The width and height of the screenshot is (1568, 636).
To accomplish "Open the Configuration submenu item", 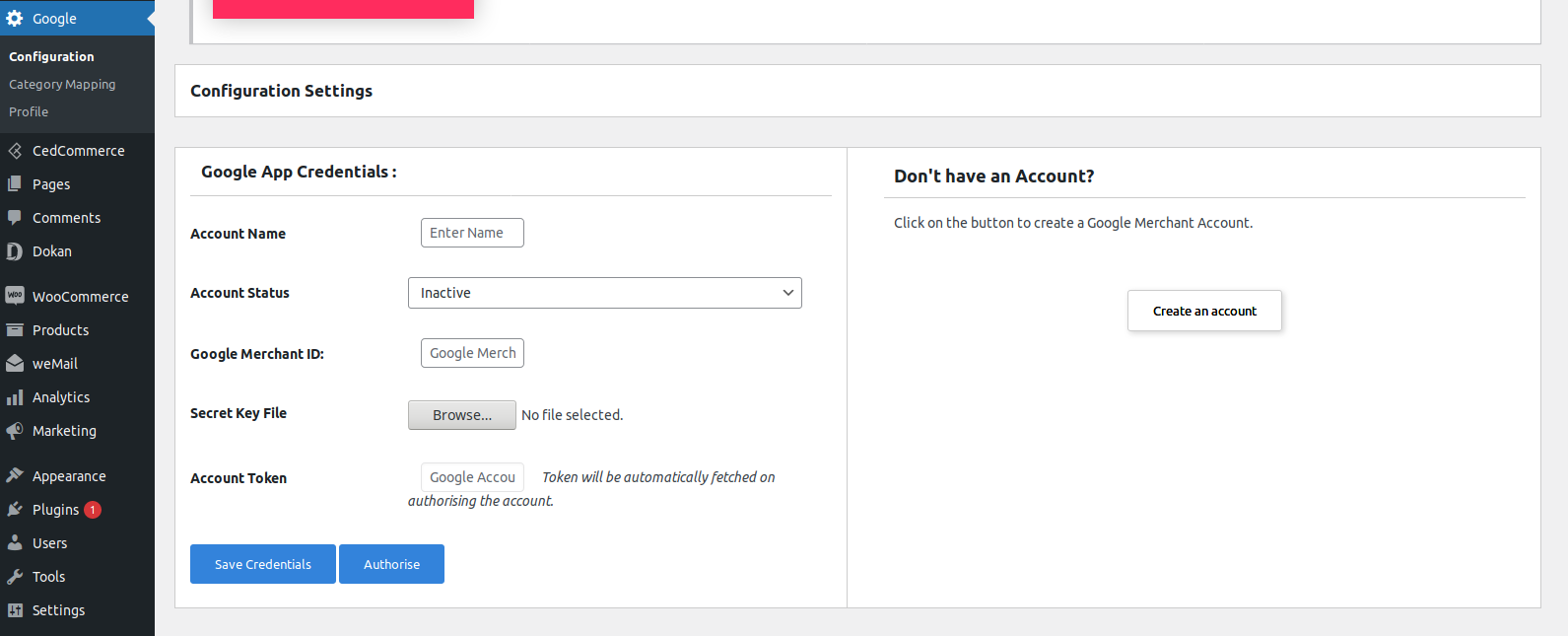I will [x=52, y=57].
